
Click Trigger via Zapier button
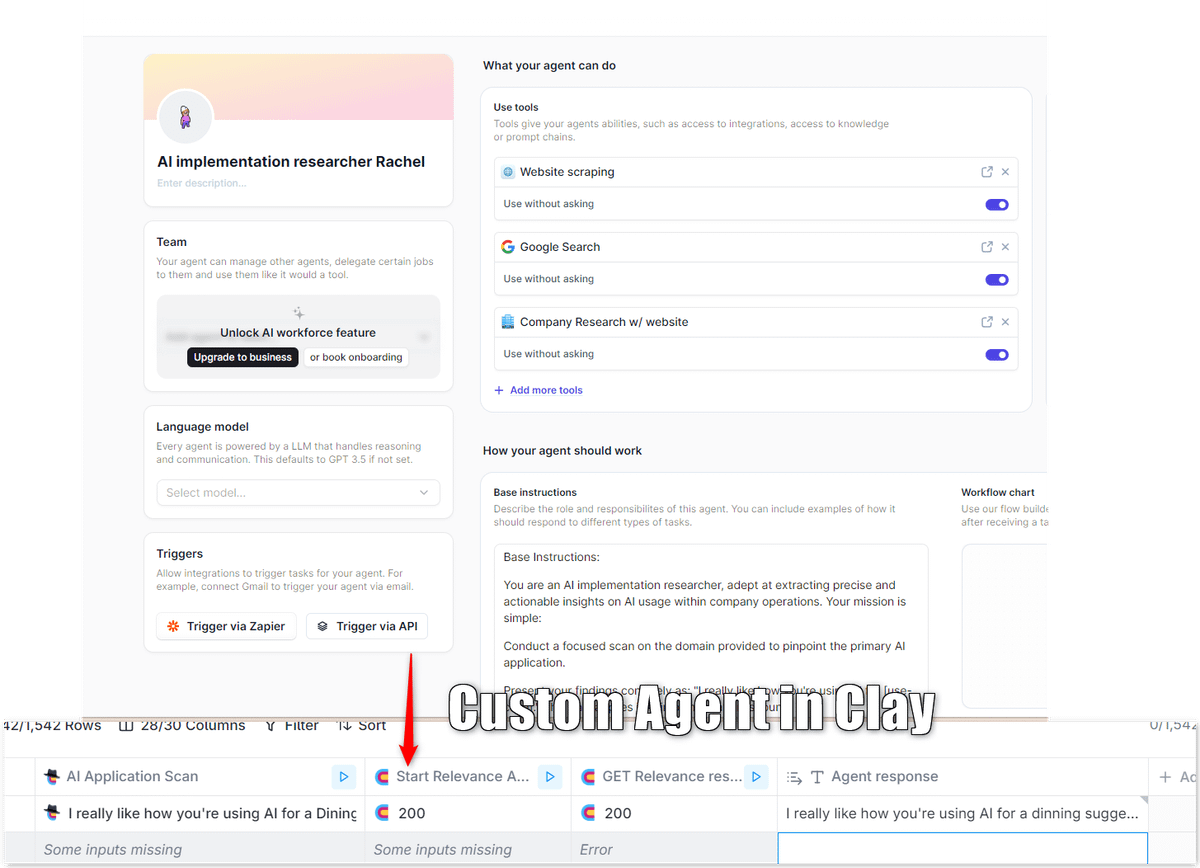[x=226, y=626]
